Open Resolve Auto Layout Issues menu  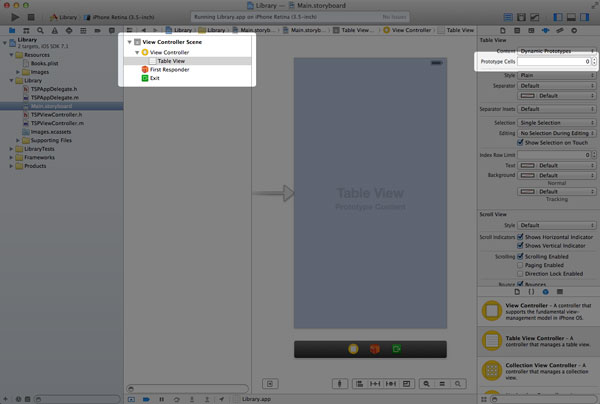(391, 384)
